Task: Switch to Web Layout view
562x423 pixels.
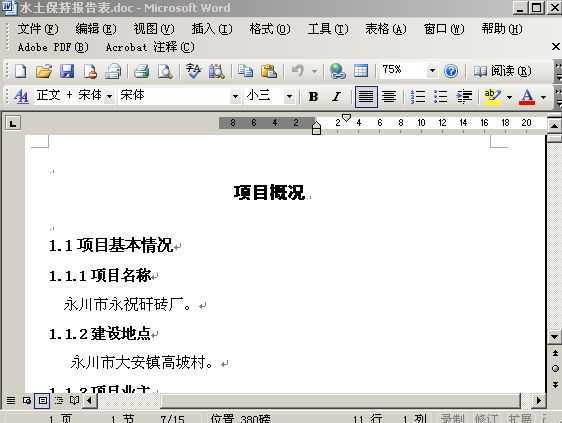Action: click(x=27, y=400)
